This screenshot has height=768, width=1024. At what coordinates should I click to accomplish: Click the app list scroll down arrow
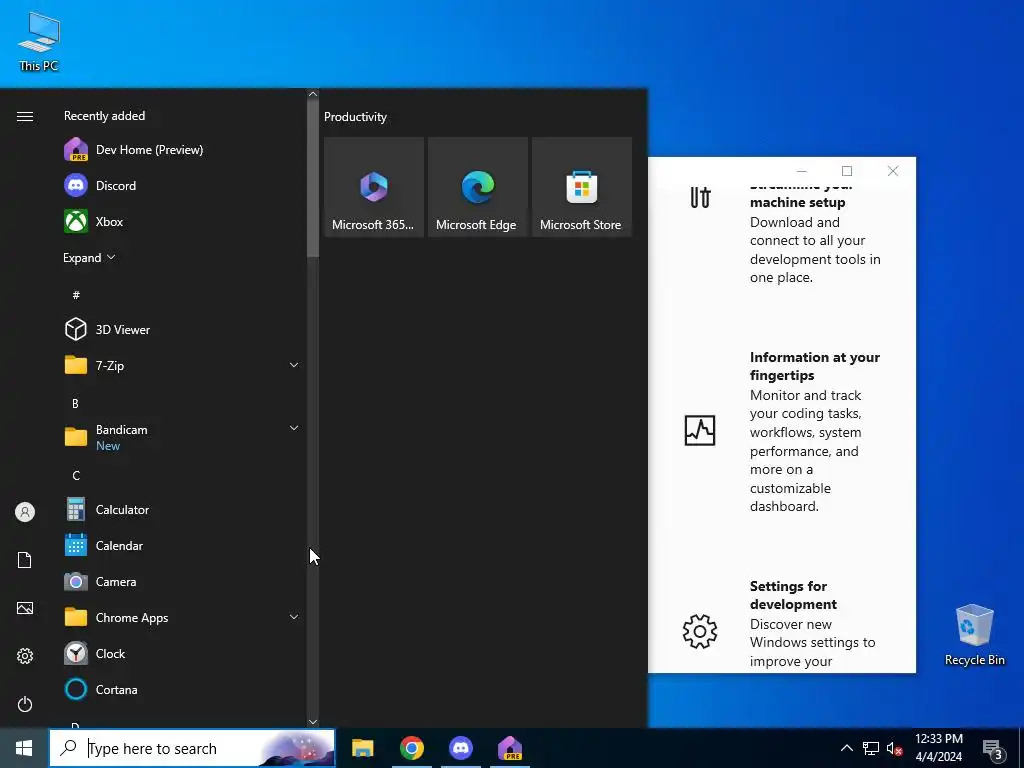(313, 722)
